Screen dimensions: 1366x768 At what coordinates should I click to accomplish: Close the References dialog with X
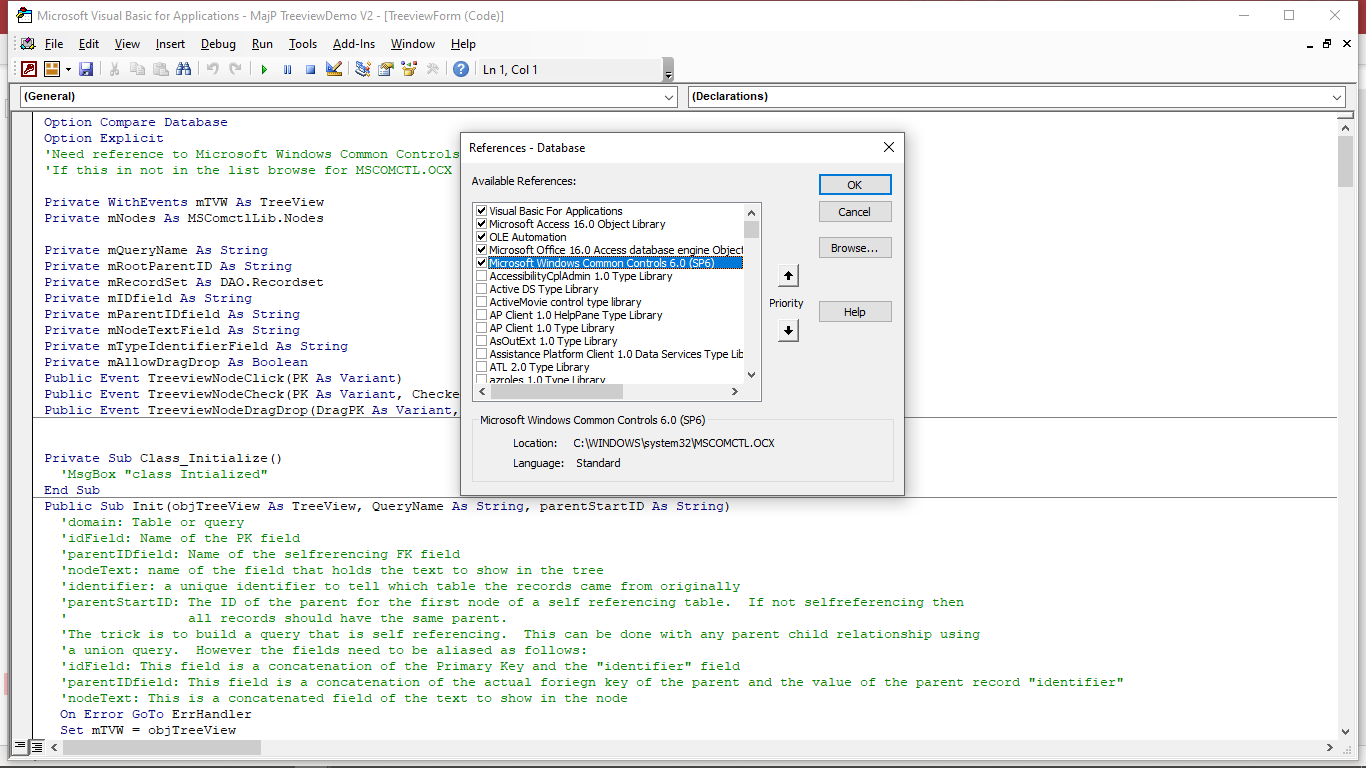[889, 147]
